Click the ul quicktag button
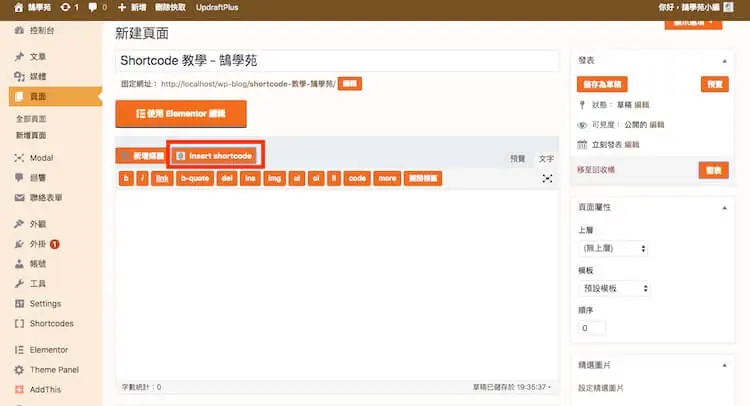The image size is (750, 406). point(297,178)
